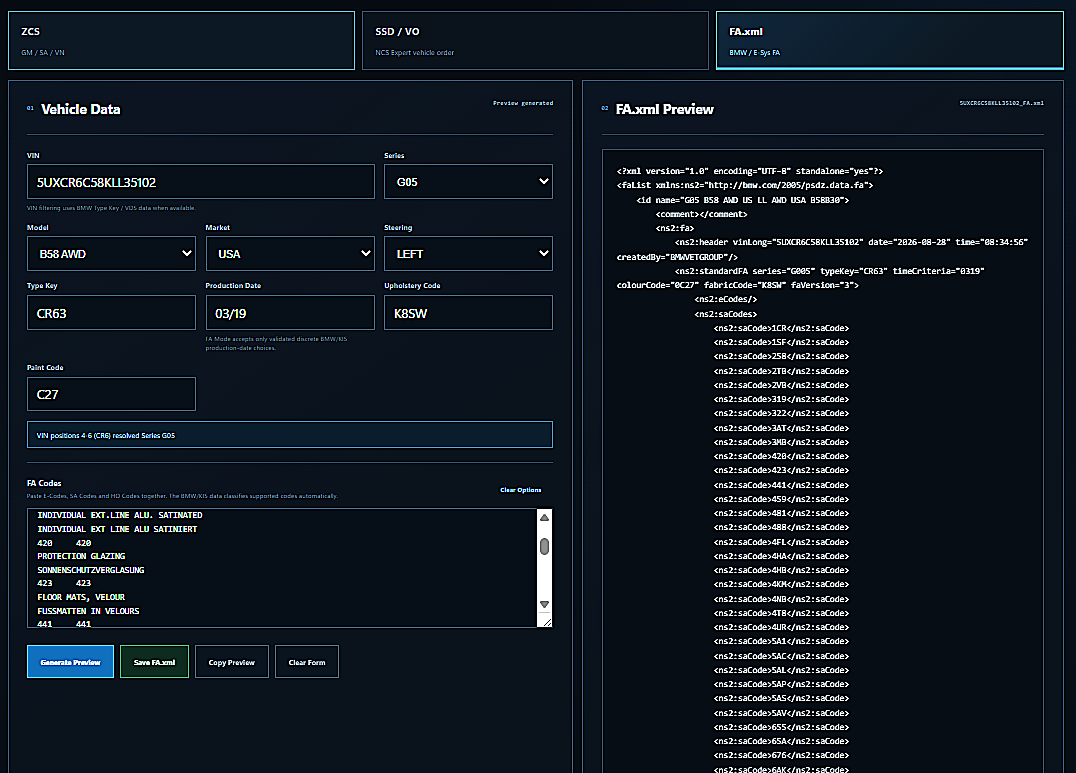The width and height of the screenshot is (1076, 773).
Task: Click the saCode 420 line in preview
Action: pyautogui.click(x=781, y=456)
